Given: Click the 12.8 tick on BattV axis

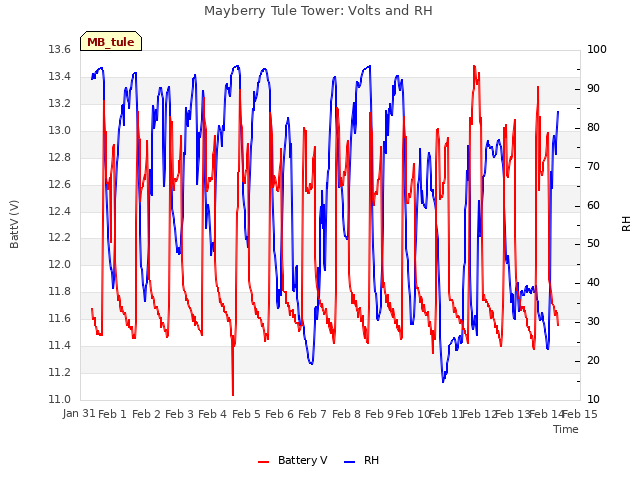Looking at the screenshot, I should pyautogui.click(x=60, y=158).
